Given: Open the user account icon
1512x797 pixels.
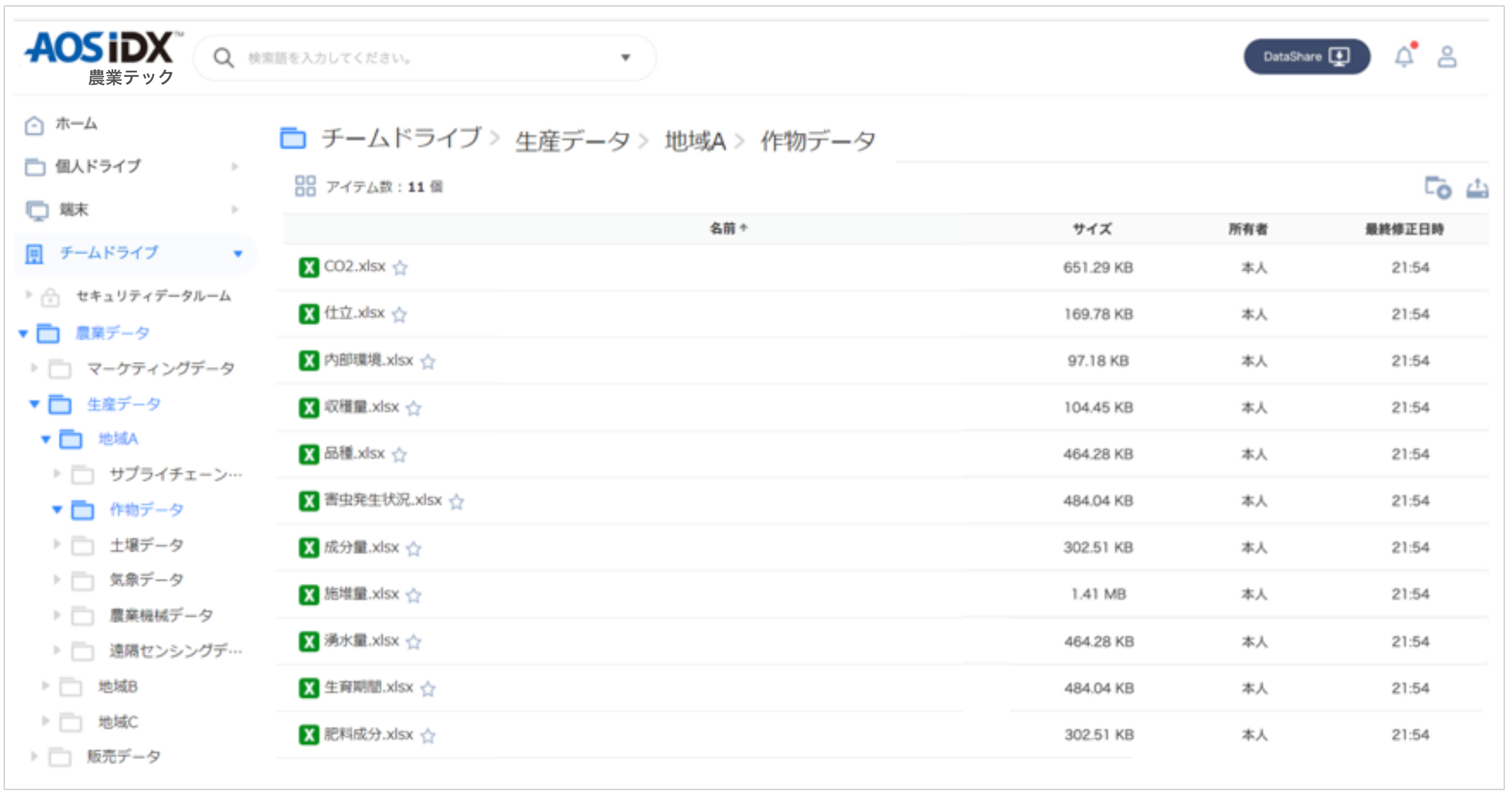Looking at the screenshot, I should 1448,56.
